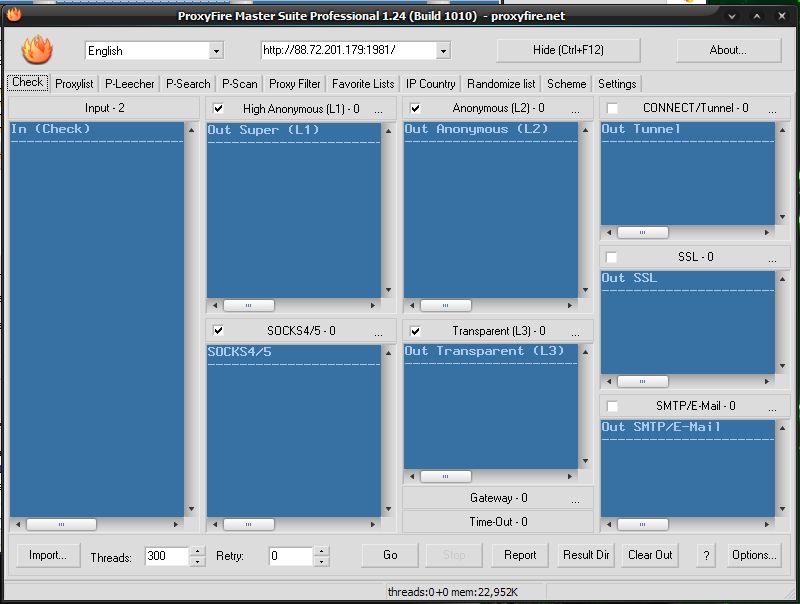Decrease Threads with the down arrow
The height and width of the screenshot is (604, 800).
[197, 561]
